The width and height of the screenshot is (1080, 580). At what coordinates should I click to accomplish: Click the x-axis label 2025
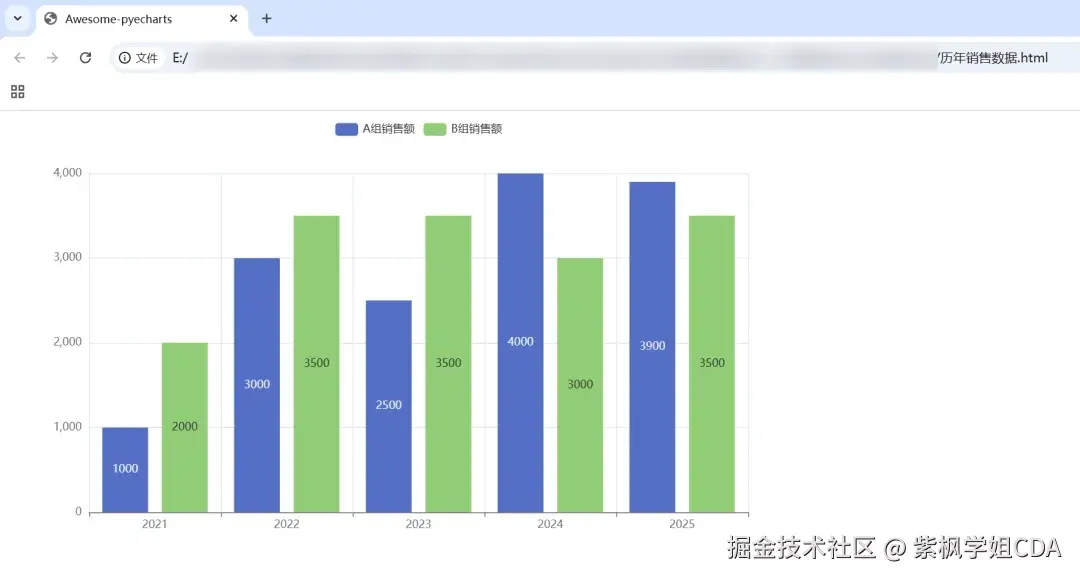[x=682, y=524]
